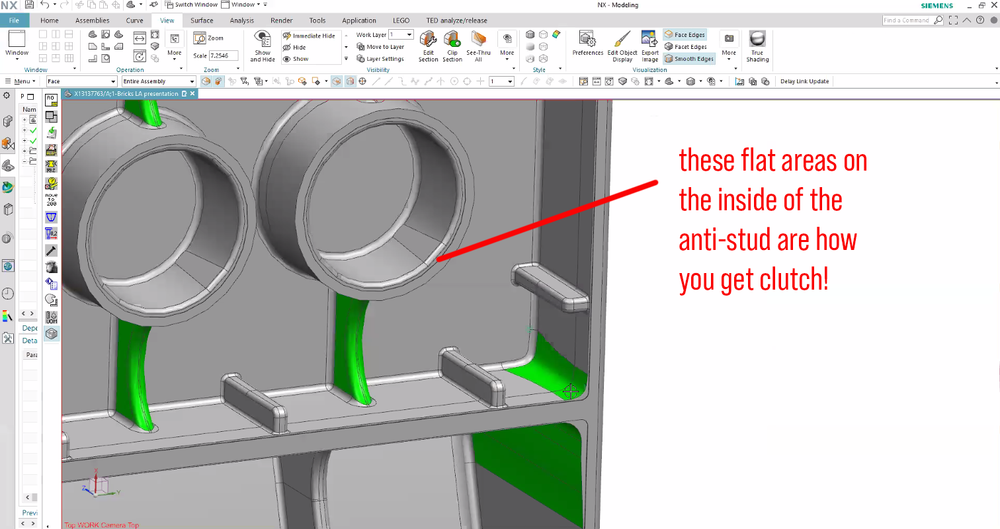Save the part with the disk icon
Viewport: 1000px width, 529px height.
click(29, 4)
